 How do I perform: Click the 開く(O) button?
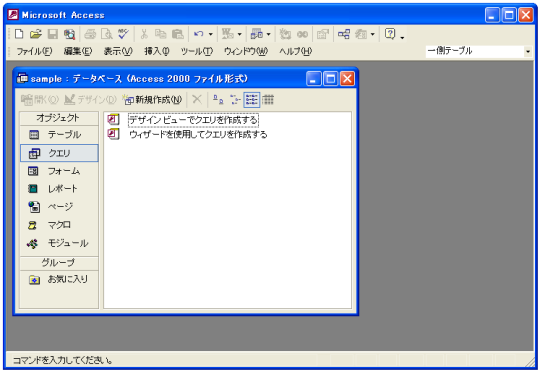pos(40,100)
